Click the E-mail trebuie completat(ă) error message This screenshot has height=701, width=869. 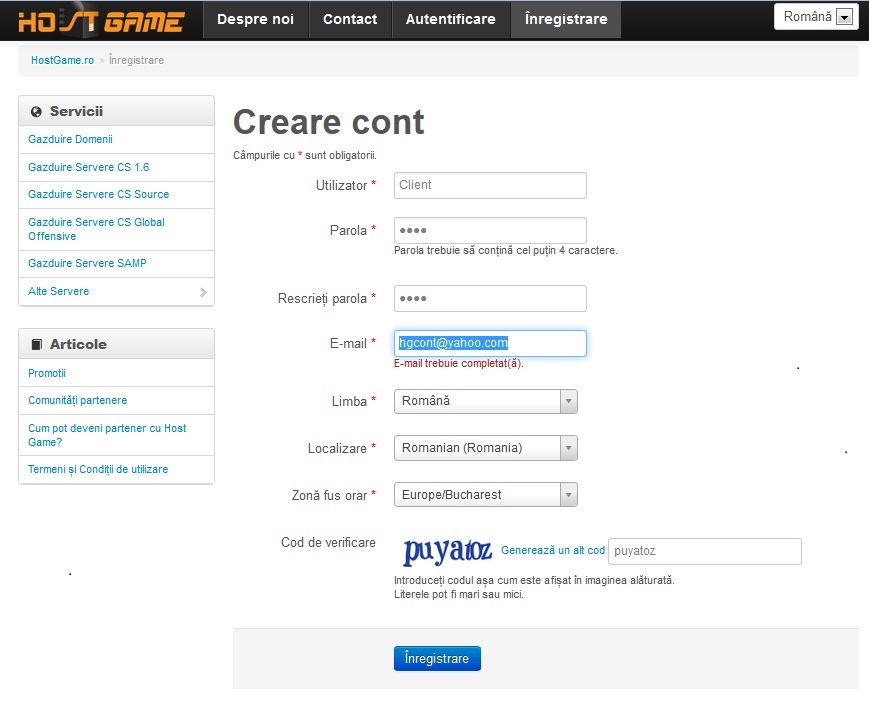459,364
